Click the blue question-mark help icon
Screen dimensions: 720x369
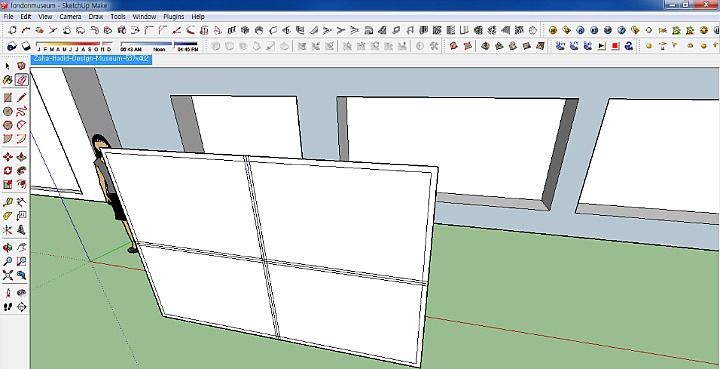629,46
